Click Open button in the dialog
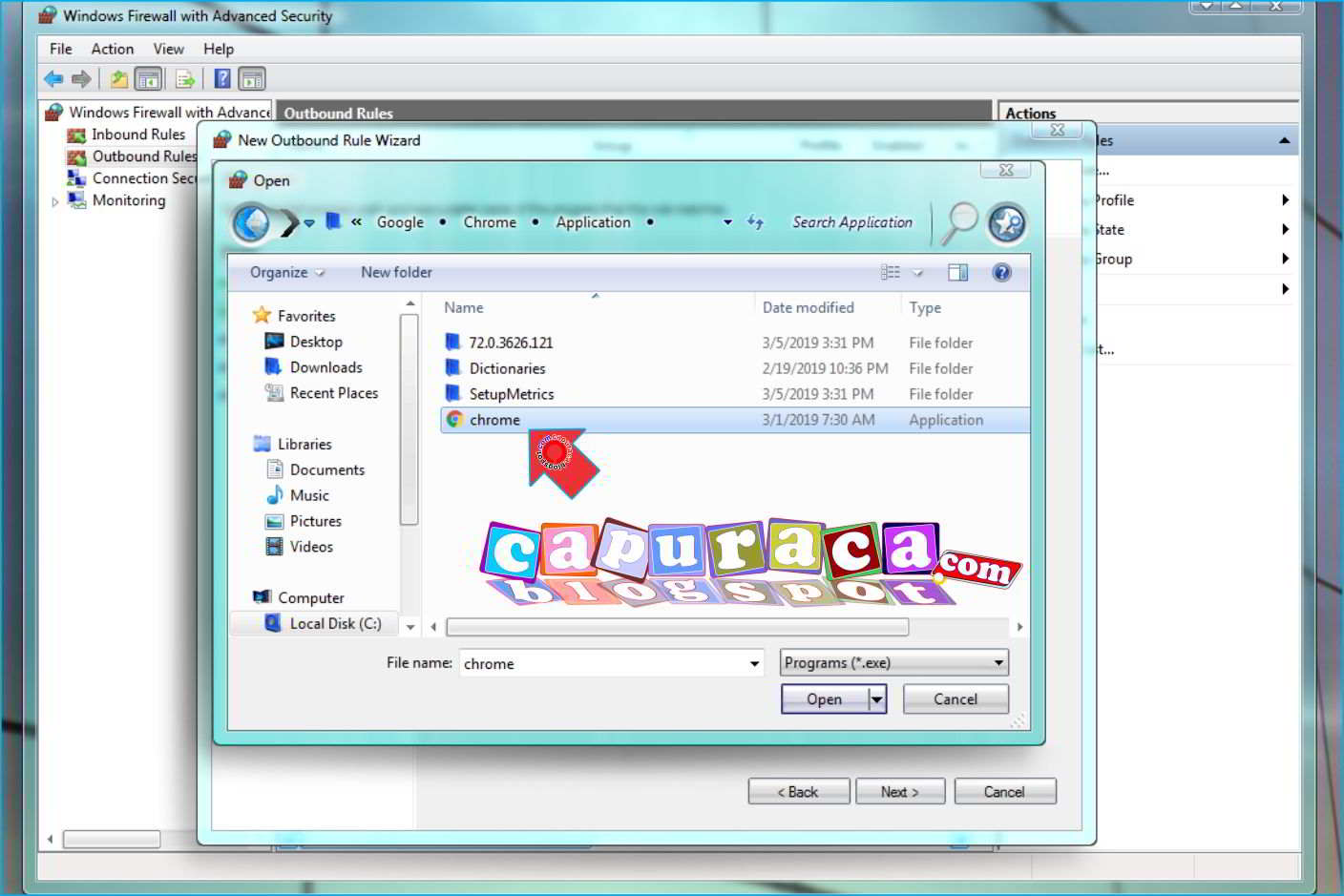Viewport: 1344px width, 896px height. (x=825, y=699)
